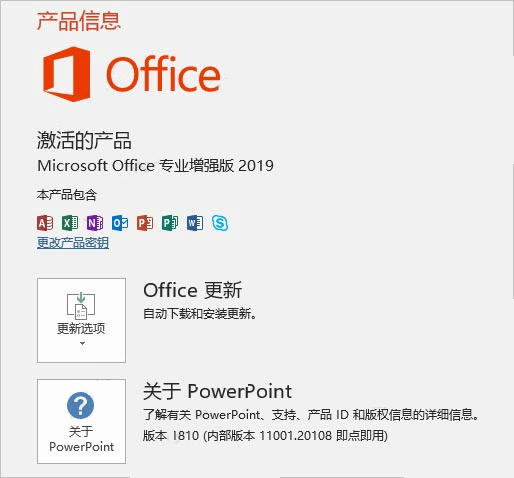Viewport: 514px width, 478px height.
Task: Click the PowerPoint app icon
Action: (145, 223)
